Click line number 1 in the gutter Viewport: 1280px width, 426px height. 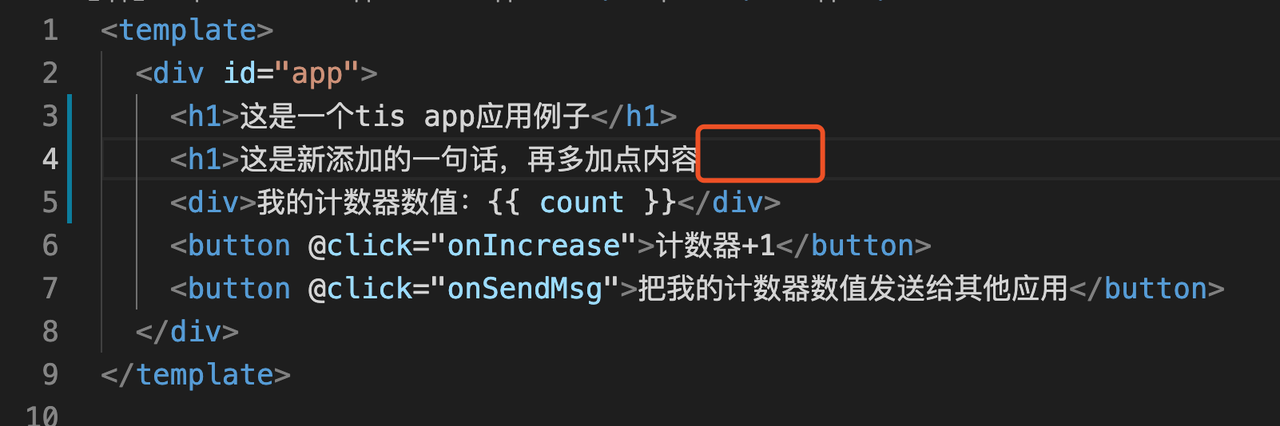point(49,30)
